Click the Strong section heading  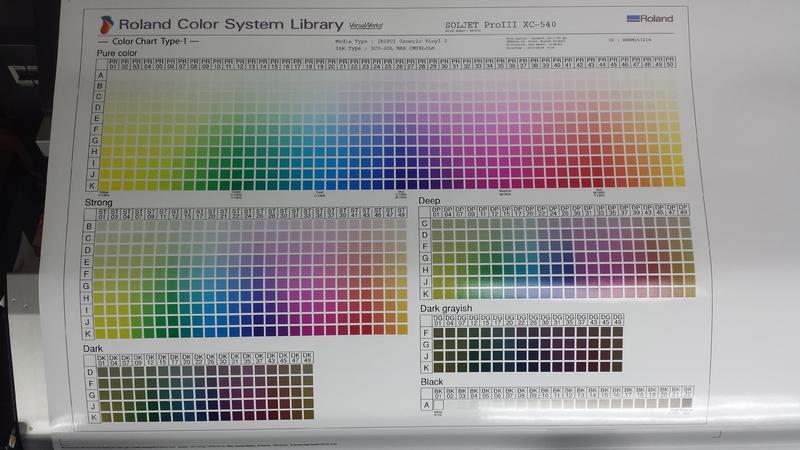coord(98,203)
